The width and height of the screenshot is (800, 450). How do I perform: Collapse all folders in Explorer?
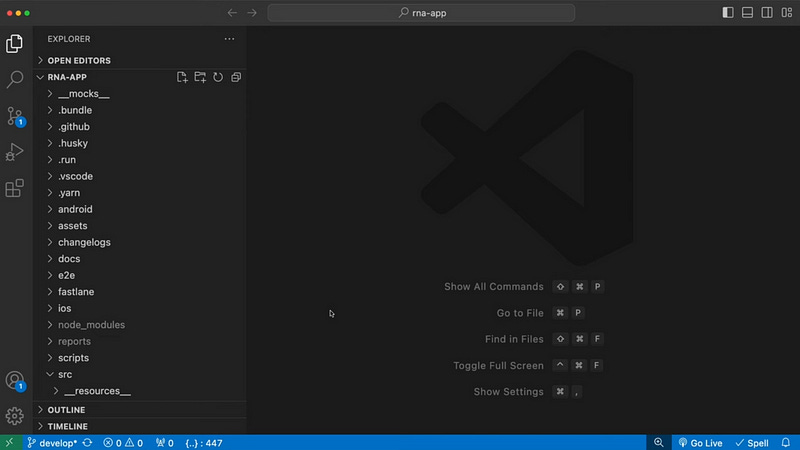coord(236,77)
